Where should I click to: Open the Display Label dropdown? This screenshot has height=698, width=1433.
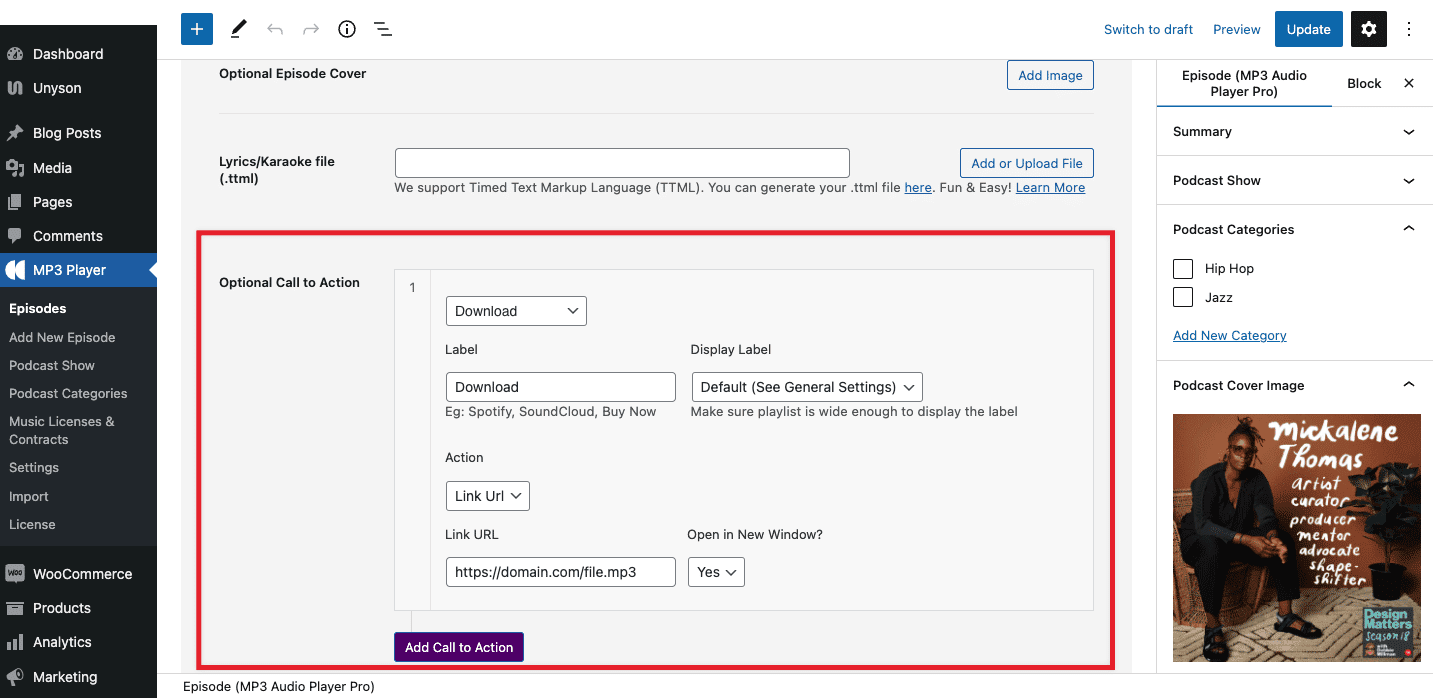click(x=806, y=387)
